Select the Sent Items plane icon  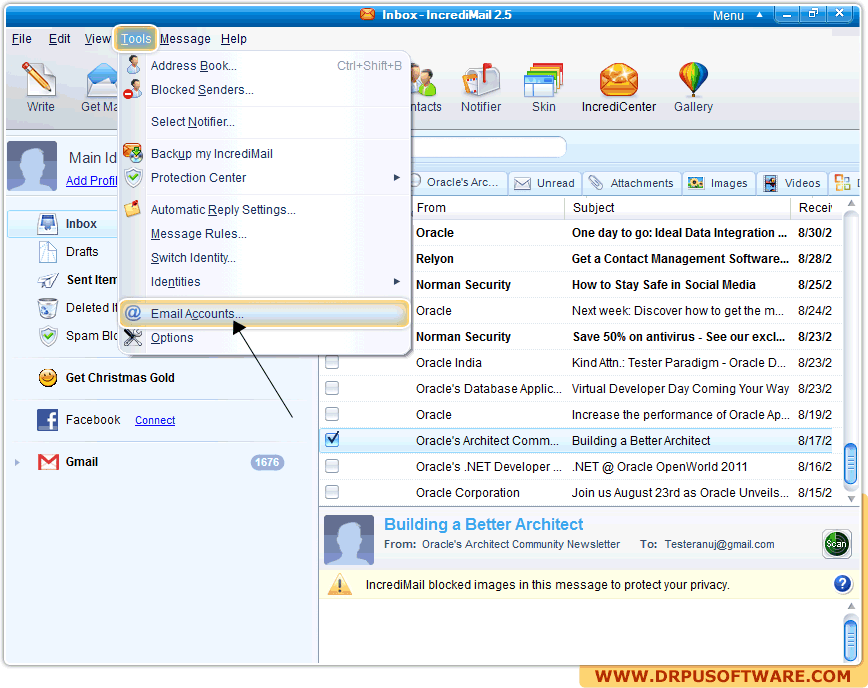[x=48, y=280]
